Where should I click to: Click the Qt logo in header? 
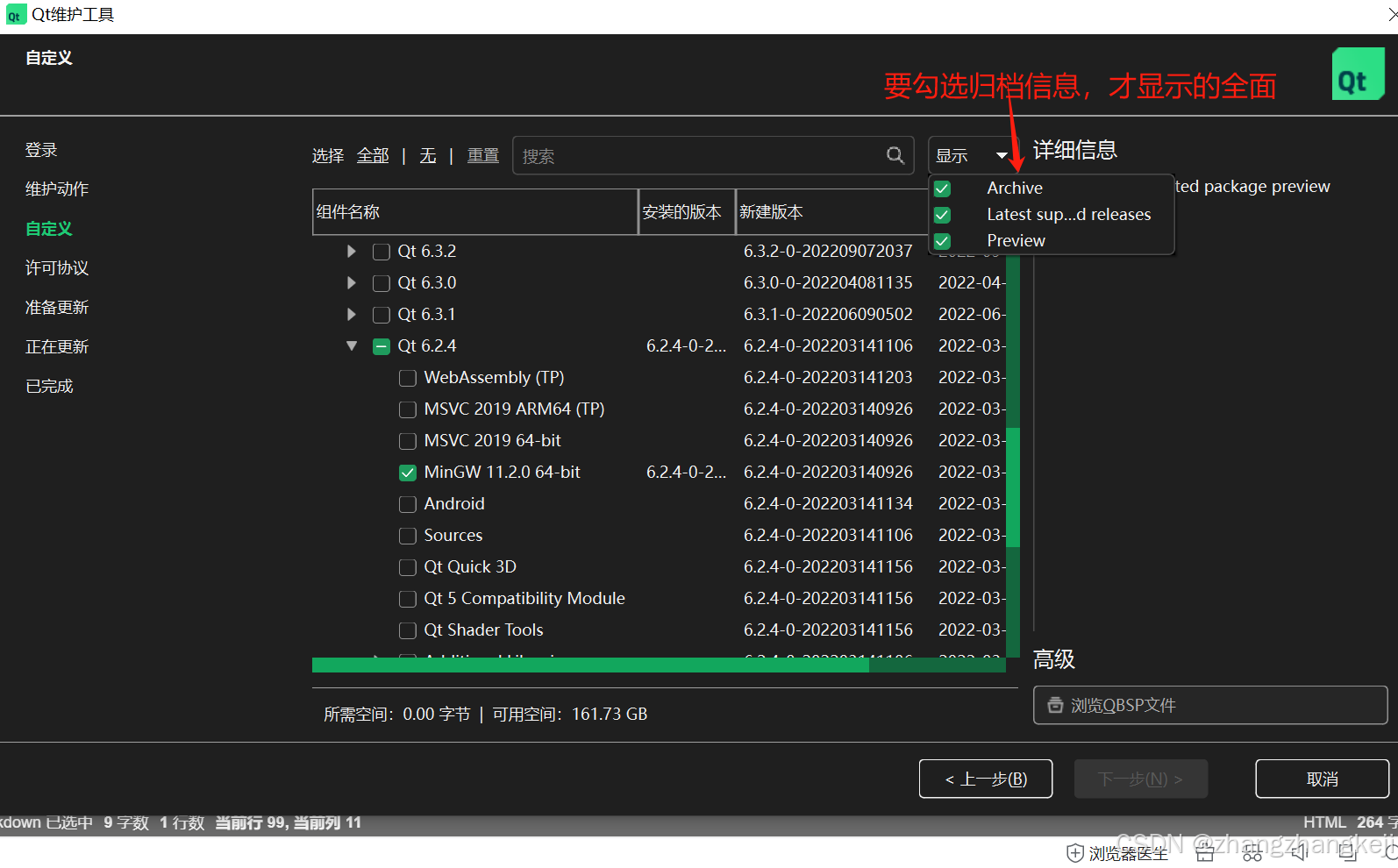pos(1358,74)
